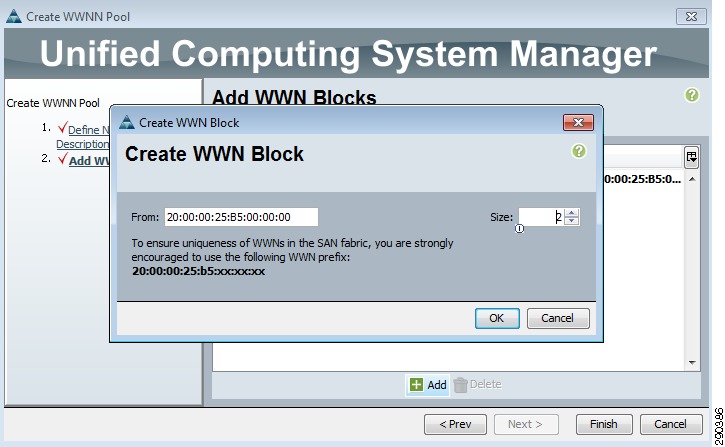Open help icon in Add WWN Blocks pane

click(x=692, y=95)
